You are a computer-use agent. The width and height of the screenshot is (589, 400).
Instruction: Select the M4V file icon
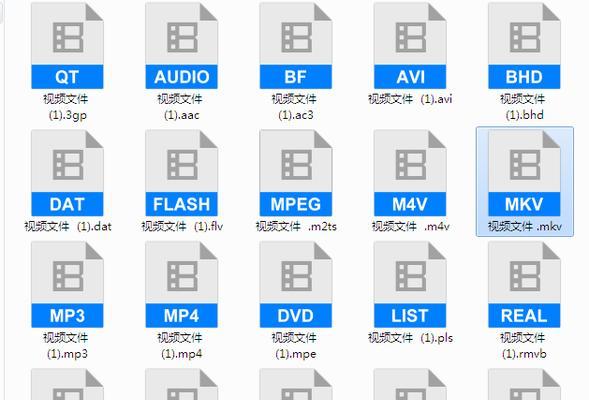coord(410,173)
